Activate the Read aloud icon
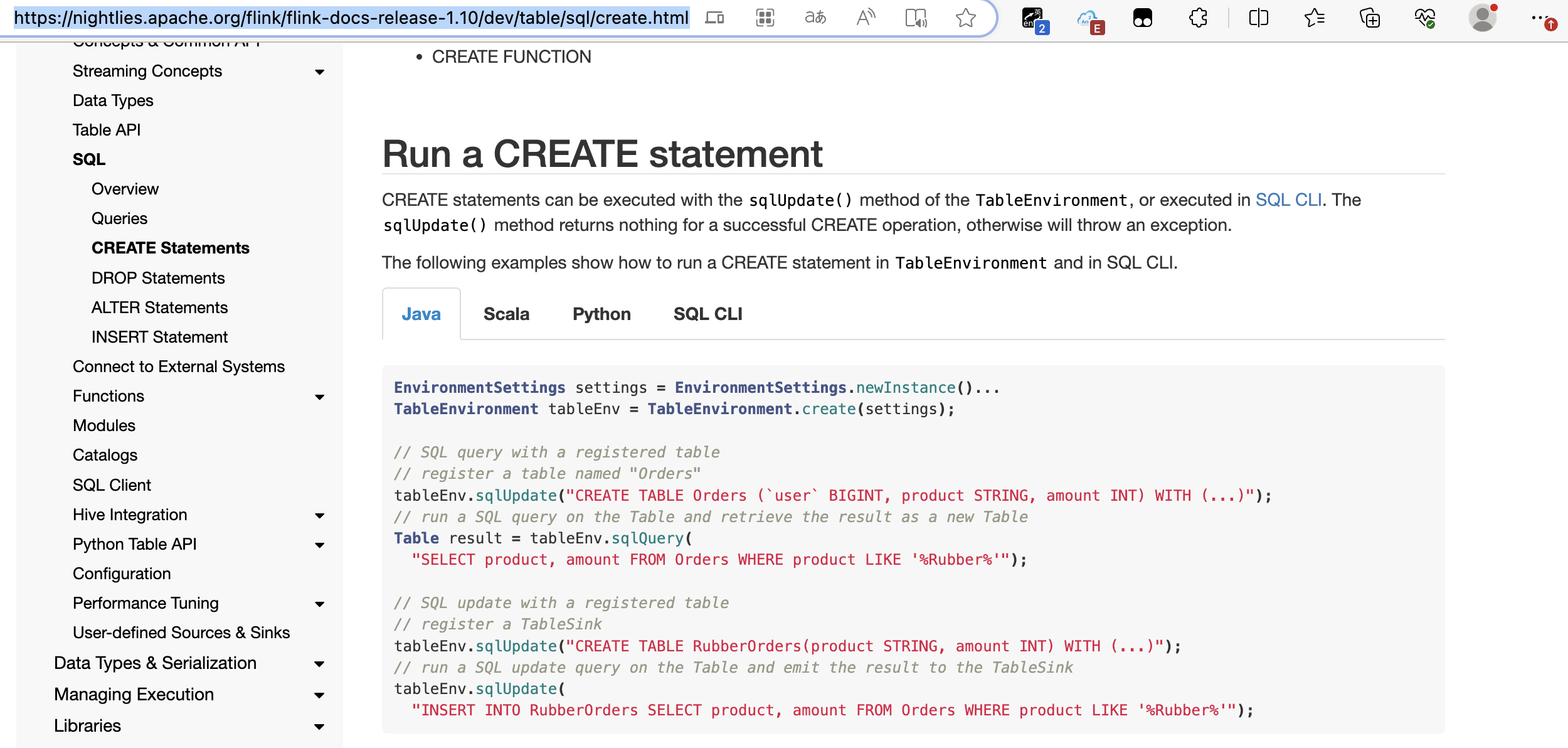 866,18
